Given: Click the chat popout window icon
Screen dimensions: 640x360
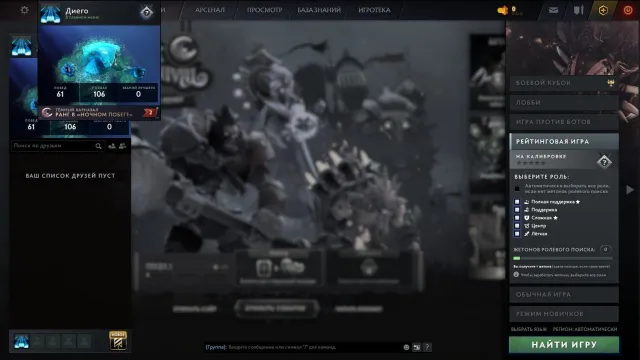Looking at the screenshot, I should [x=416, y=347].
